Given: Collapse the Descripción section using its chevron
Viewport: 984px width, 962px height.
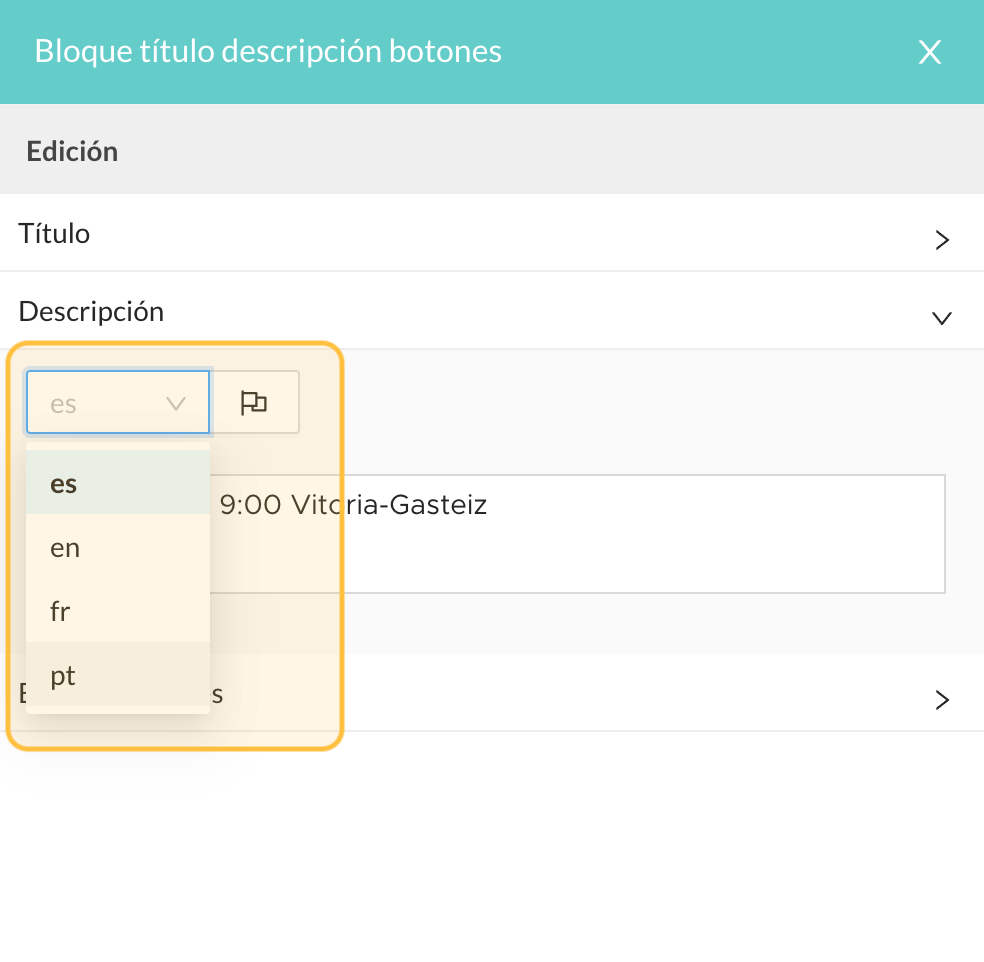Looking at the screenshot, I should [941, 318].
